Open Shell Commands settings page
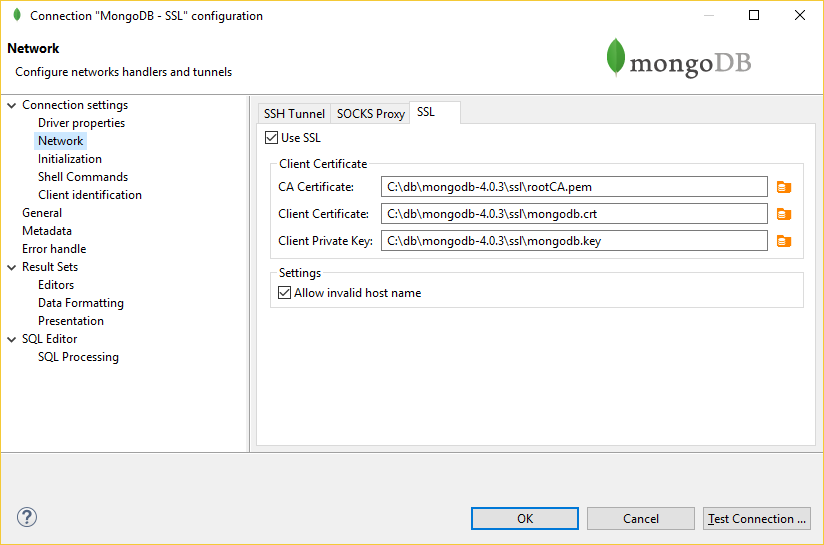The height and width of the screenshot is (545, 824). pyautogui.click(x=83, y=177)
